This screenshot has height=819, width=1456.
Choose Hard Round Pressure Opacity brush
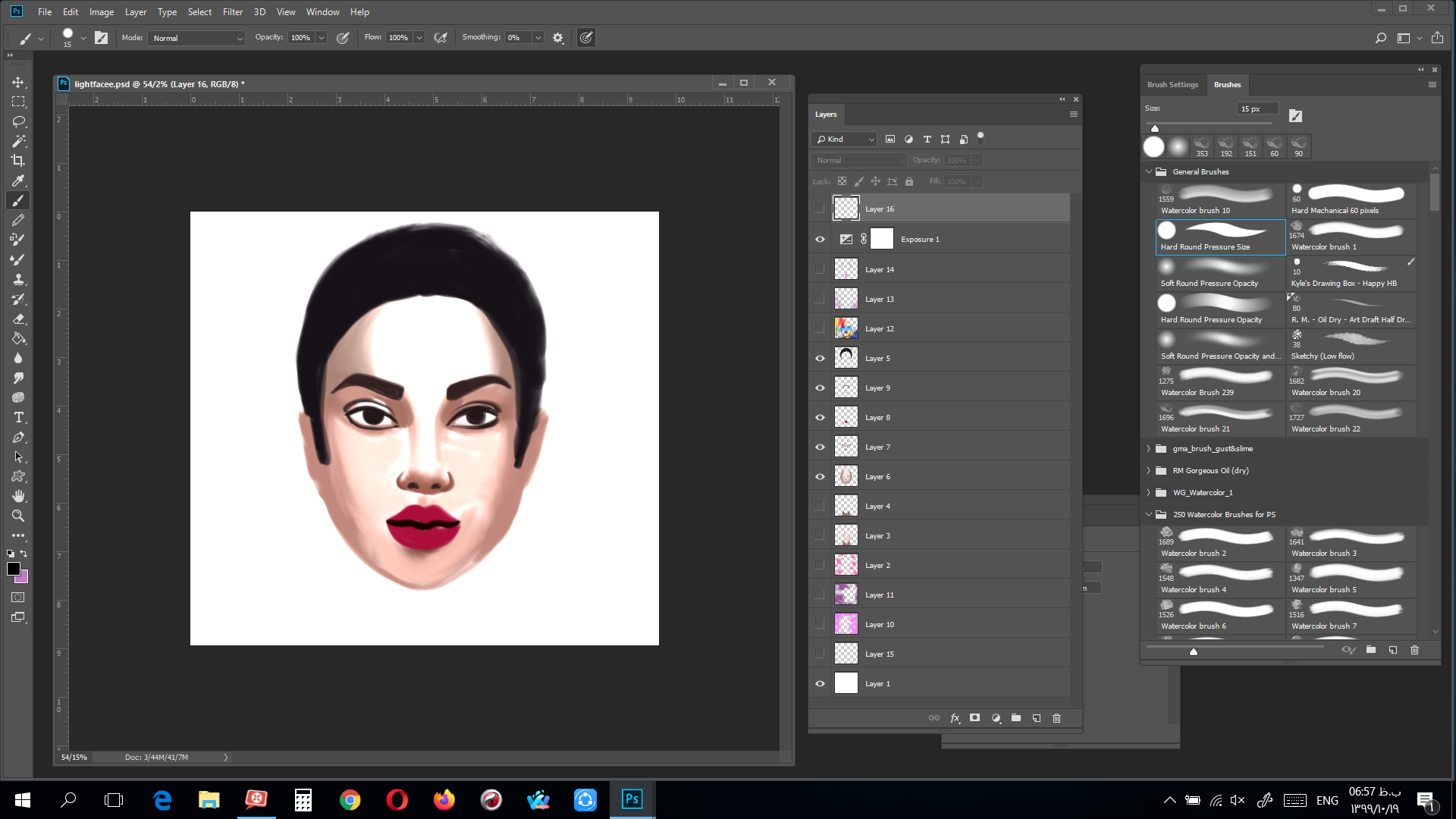click(1220, 310)
